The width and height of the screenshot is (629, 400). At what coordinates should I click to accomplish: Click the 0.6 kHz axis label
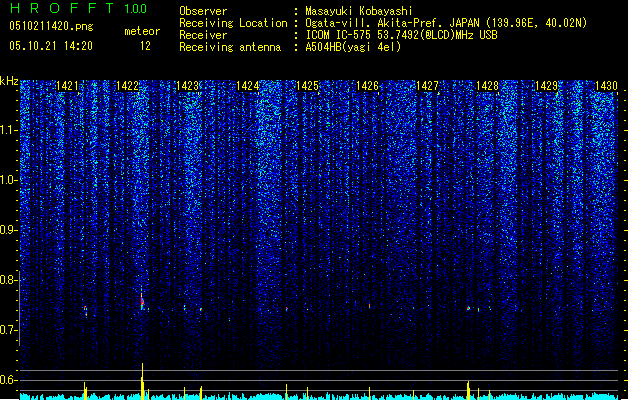point(9,380)
